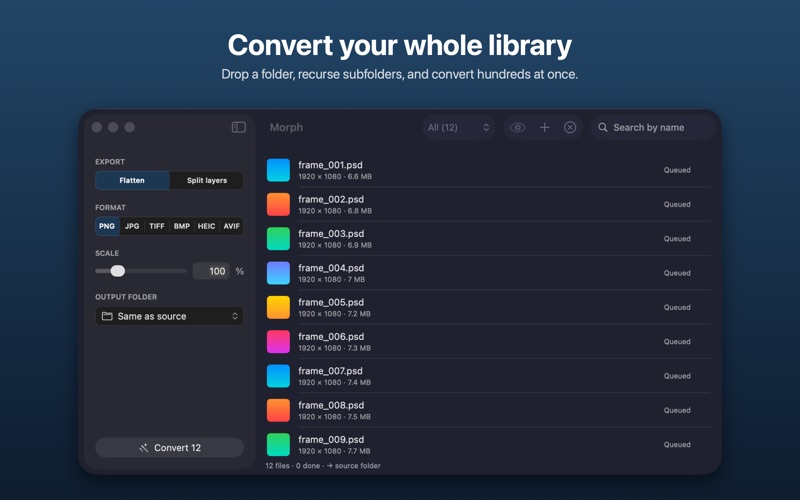Switch export mode to Flatten
This screenshot has width=800, height=500.
[132, 181]
